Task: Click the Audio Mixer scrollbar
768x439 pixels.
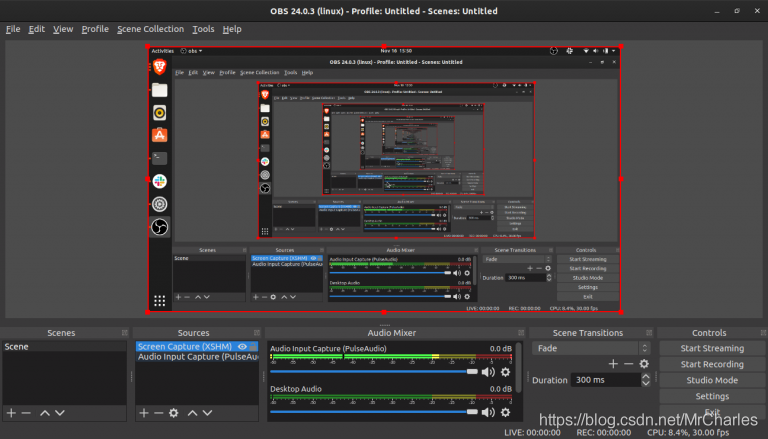Action: (x=519, y=367)
